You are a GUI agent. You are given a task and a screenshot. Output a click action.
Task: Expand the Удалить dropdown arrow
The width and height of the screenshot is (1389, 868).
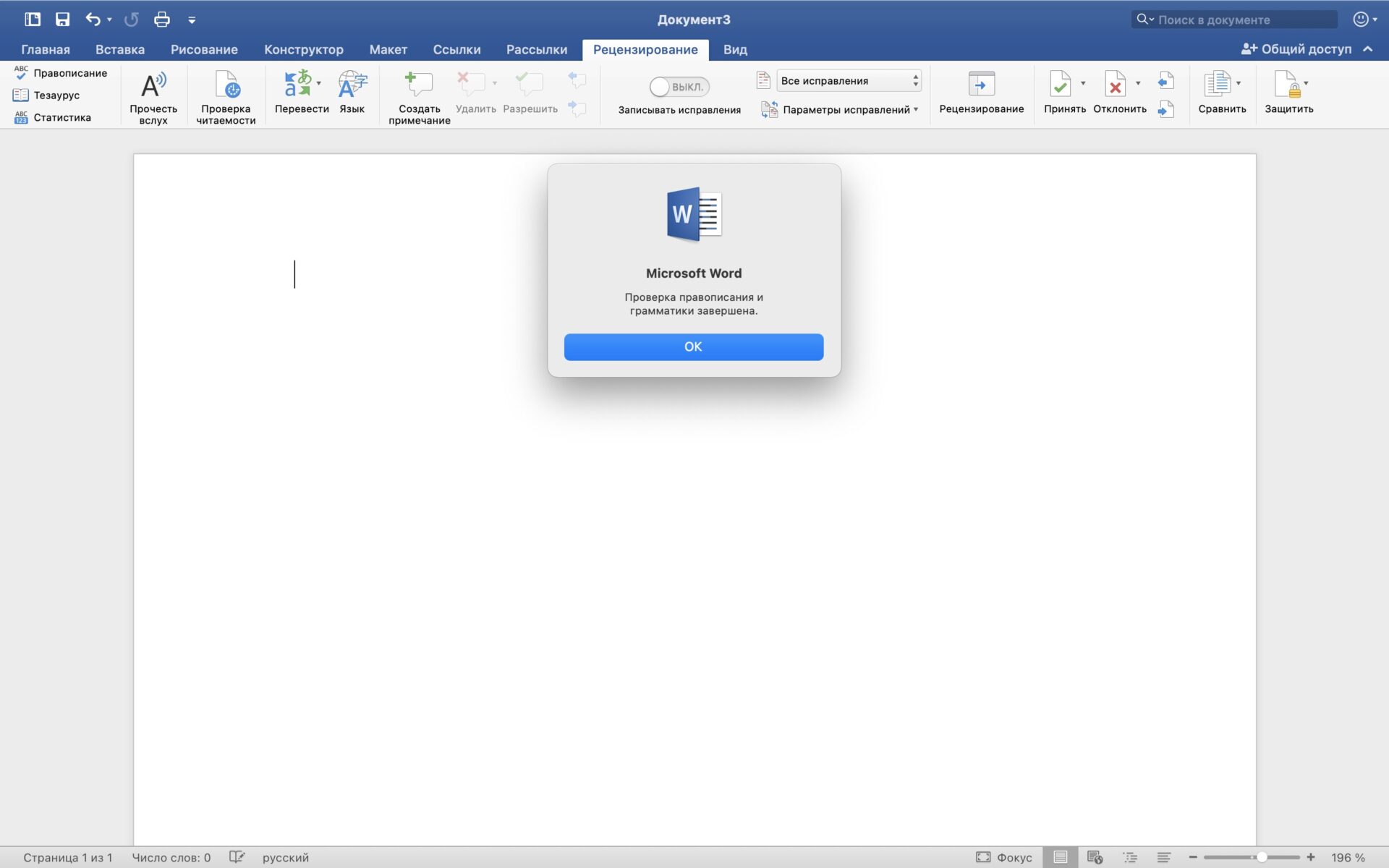[x=495, y=83]
